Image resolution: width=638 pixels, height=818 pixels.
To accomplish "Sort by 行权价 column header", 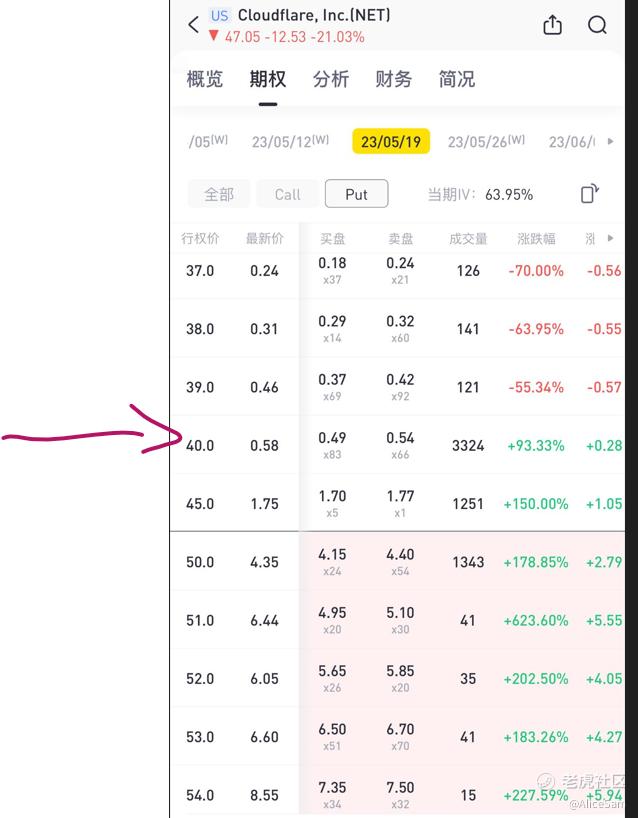I will (x=200, y=238).
